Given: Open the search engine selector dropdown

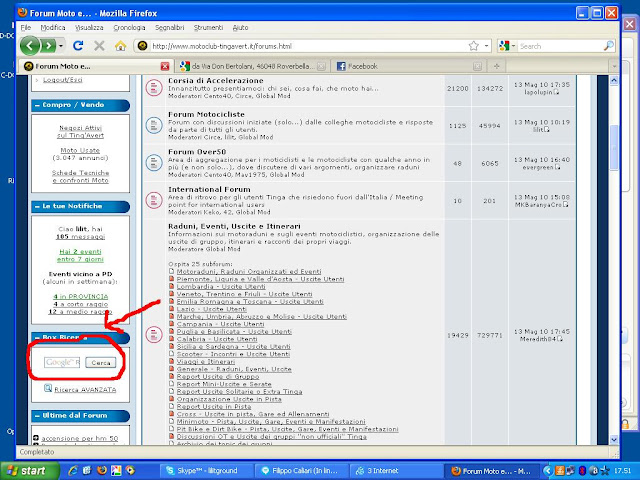Looking at the screenshot, I should (513, 46).
